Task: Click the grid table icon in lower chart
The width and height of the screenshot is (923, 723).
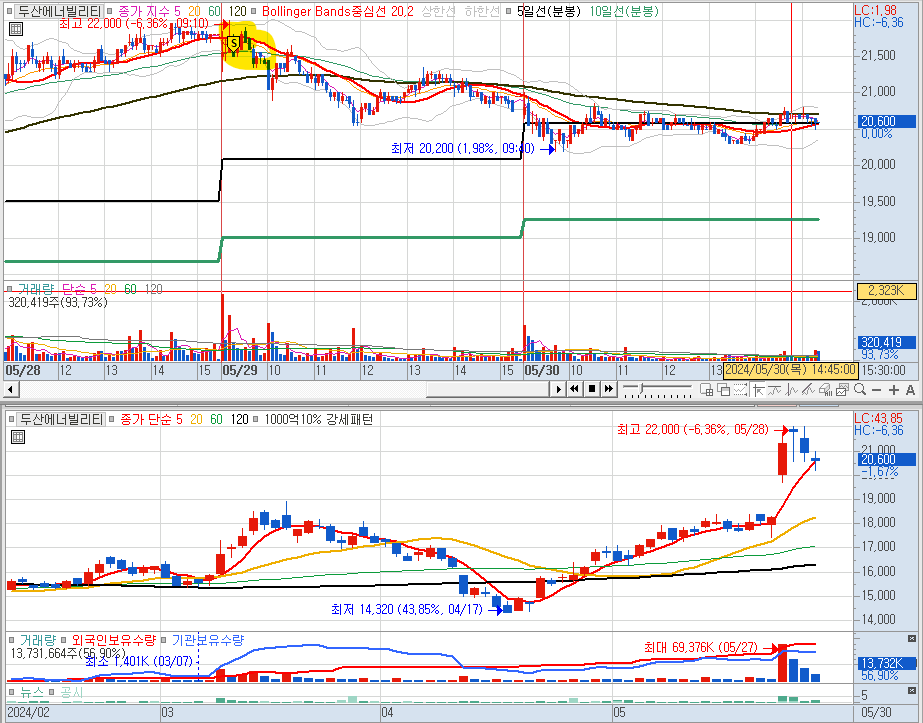Action: click(x=18, y=437)
